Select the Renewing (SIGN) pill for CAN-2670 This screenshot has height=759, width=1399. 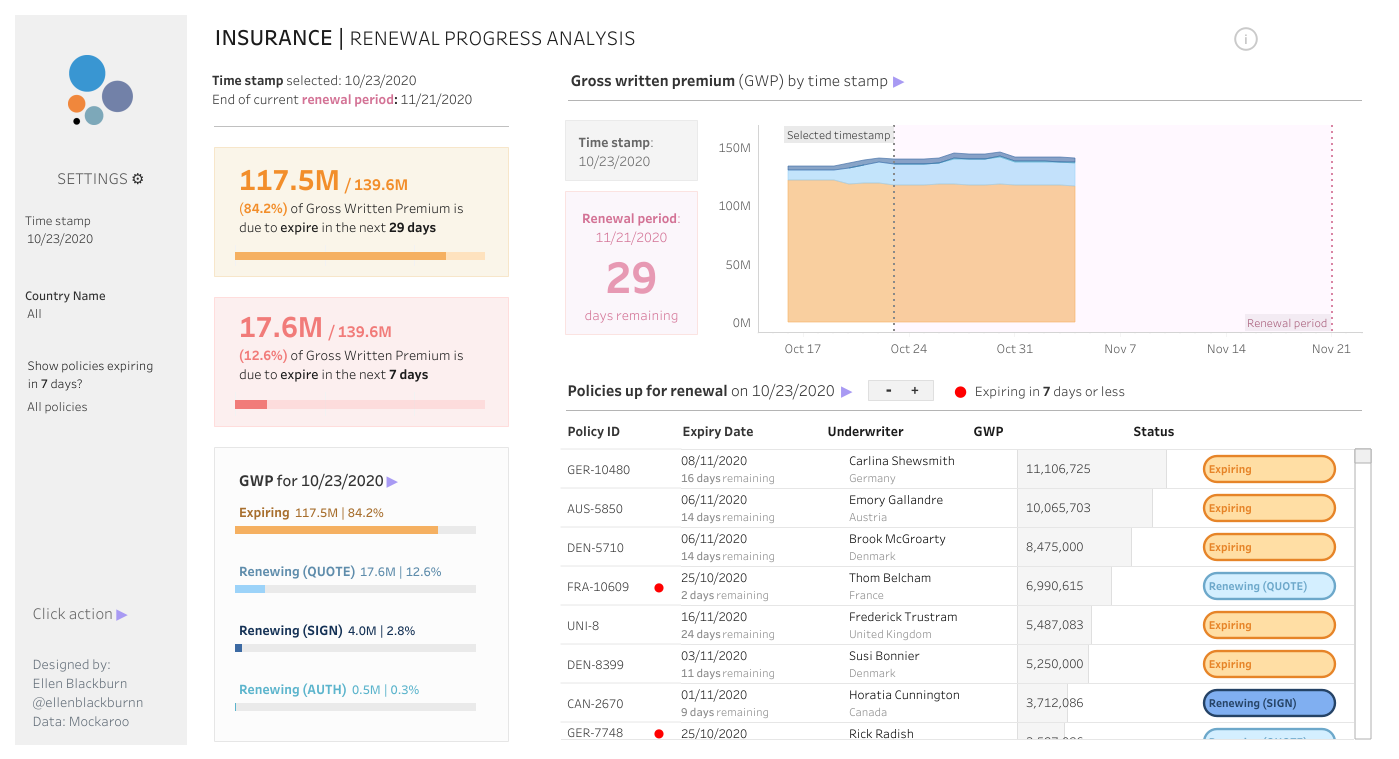pyautogui.click(x=1269, y=703)
